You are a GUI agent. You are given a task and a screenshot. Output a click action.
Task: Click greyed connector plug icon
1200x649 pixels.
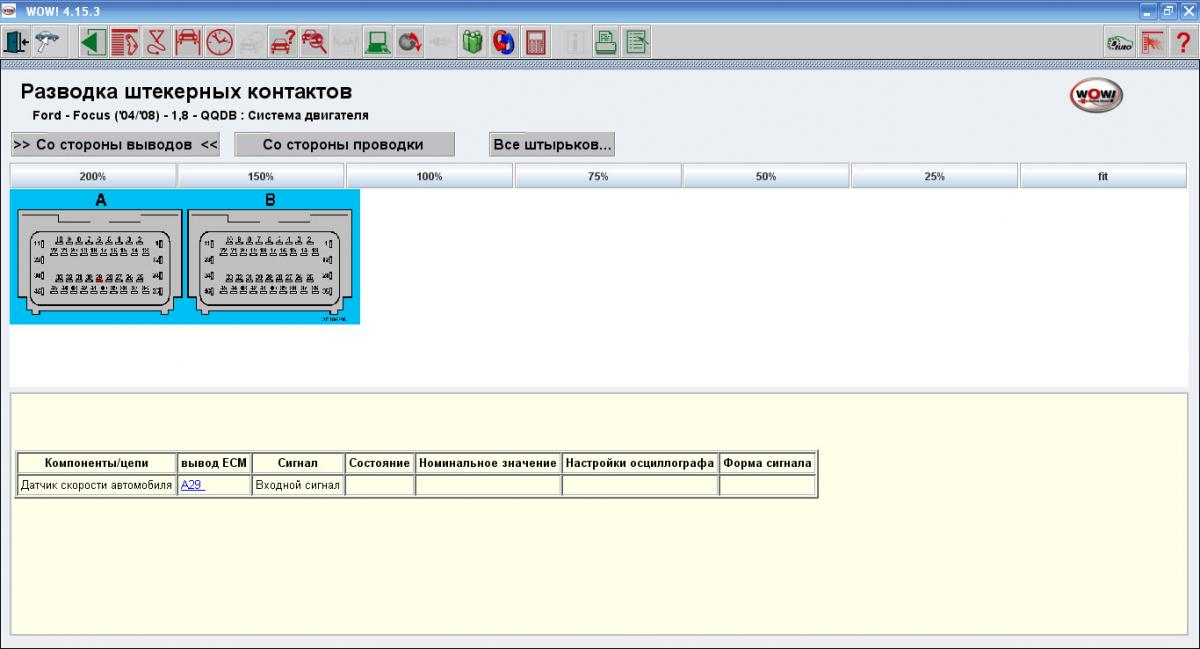(441, 42)
